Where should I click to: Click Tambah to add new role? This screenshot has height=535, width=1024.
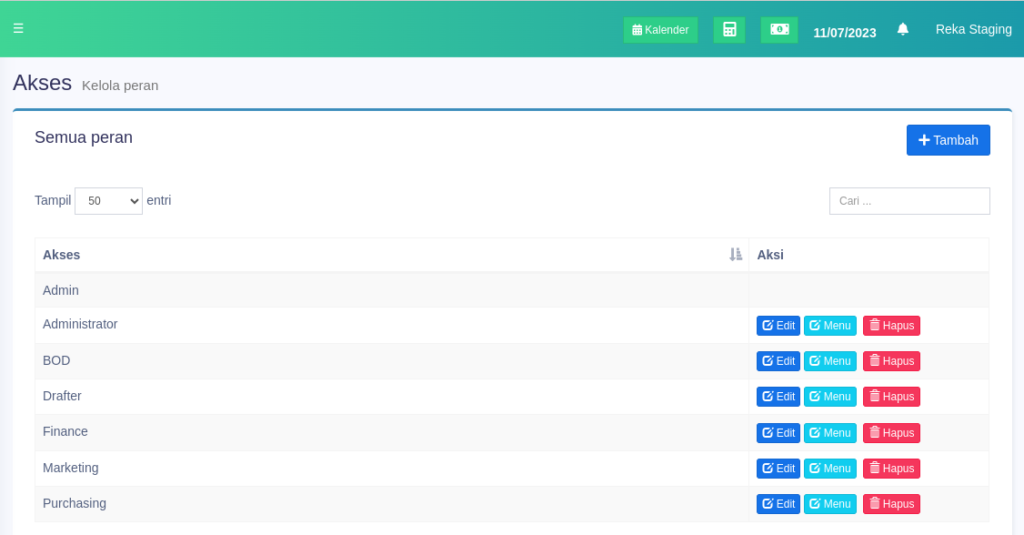(x=948, y=140)
